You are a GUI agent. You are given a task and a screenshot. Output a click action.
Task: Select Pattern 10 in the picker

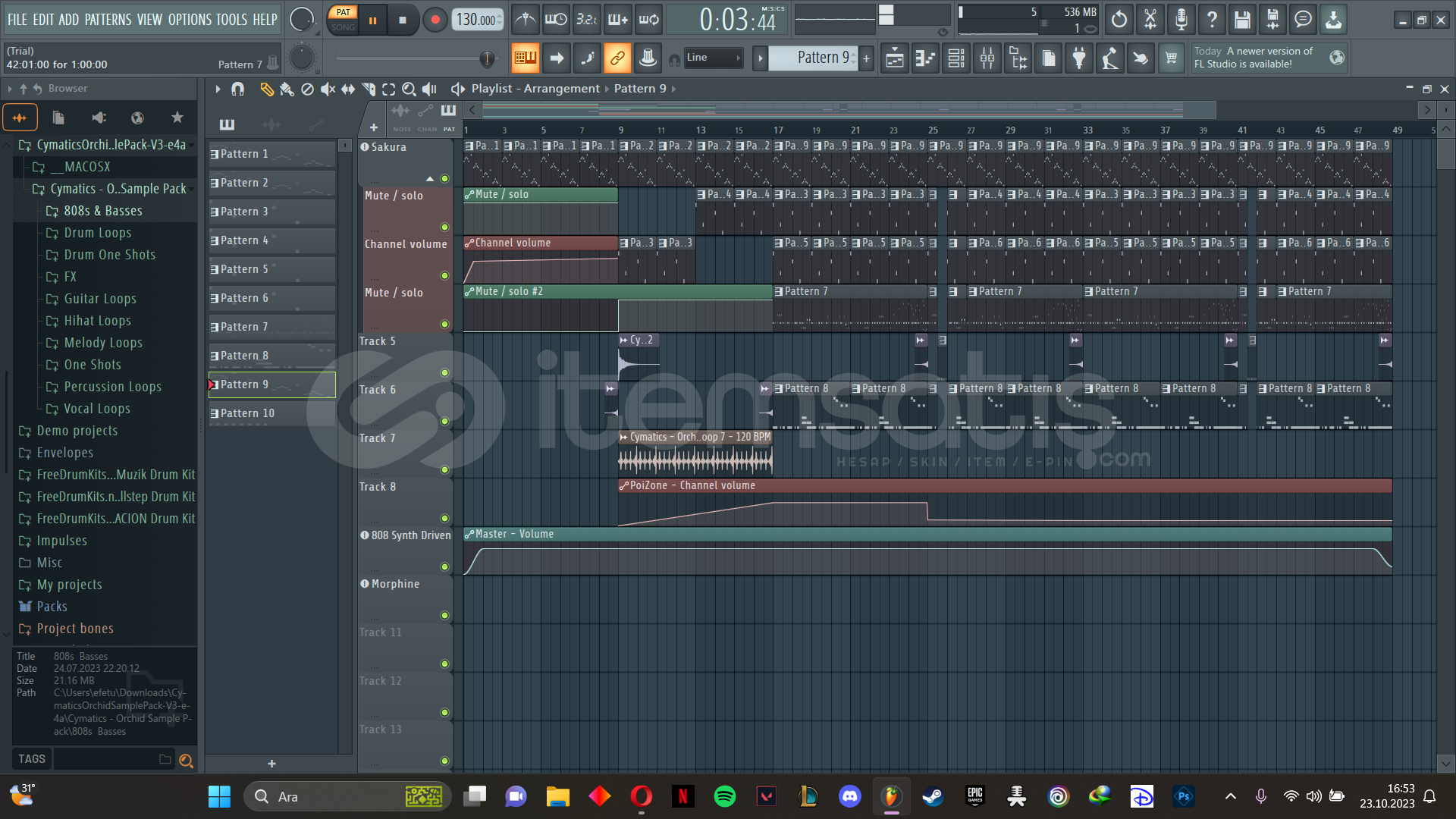271,413
